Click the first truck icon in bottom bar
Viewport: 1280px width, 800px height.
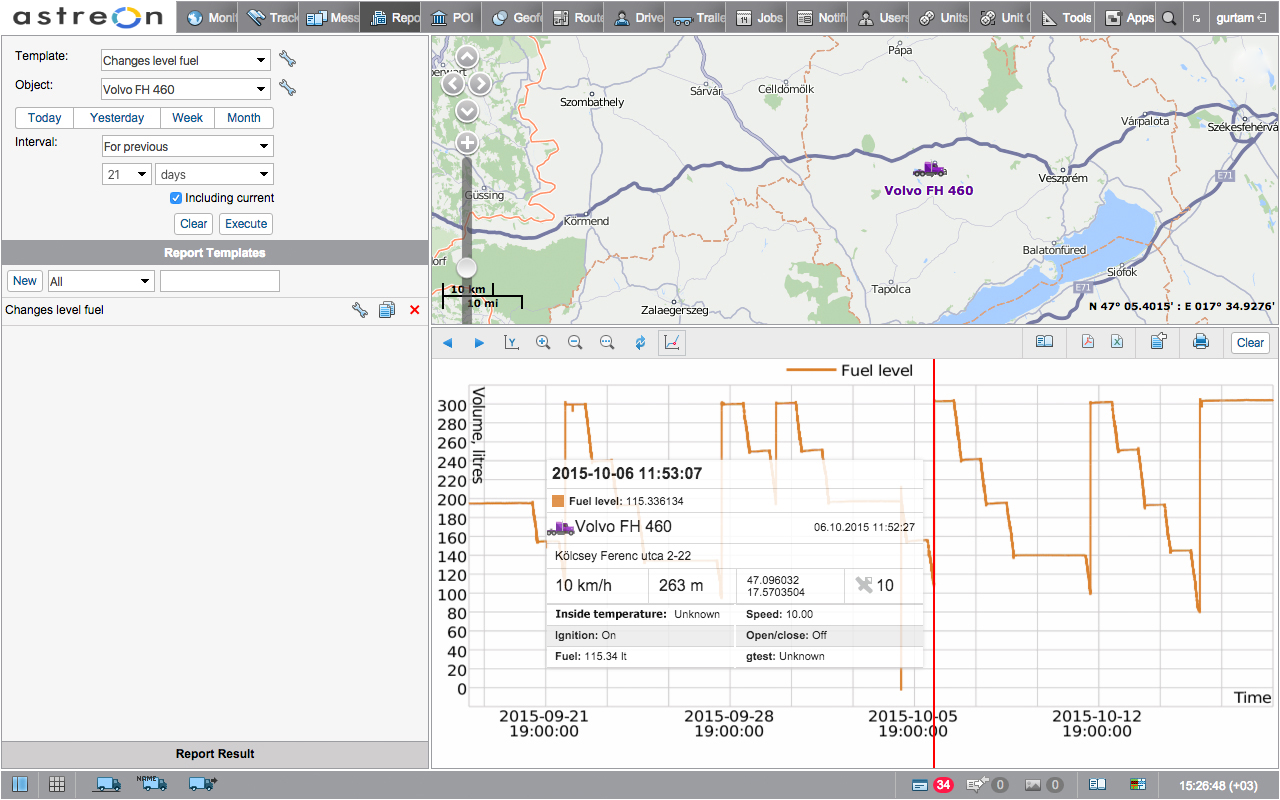tap(107, 785)
